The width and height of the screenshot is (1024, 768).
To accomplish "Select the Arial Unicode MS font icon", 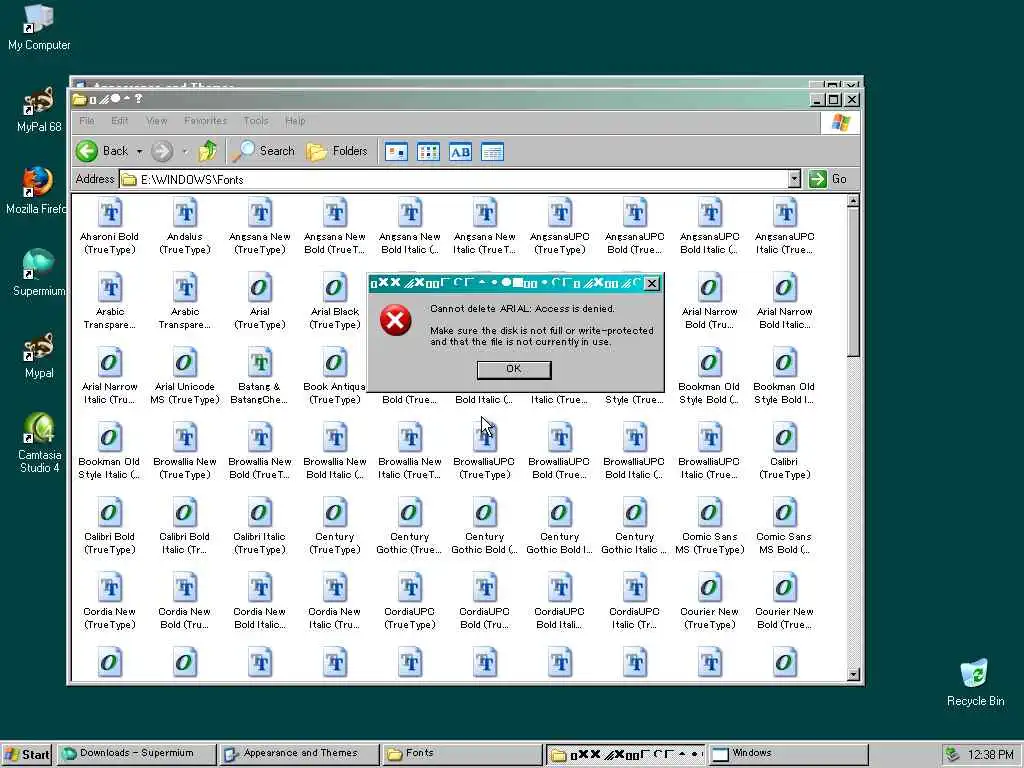I will click(185, 376).
